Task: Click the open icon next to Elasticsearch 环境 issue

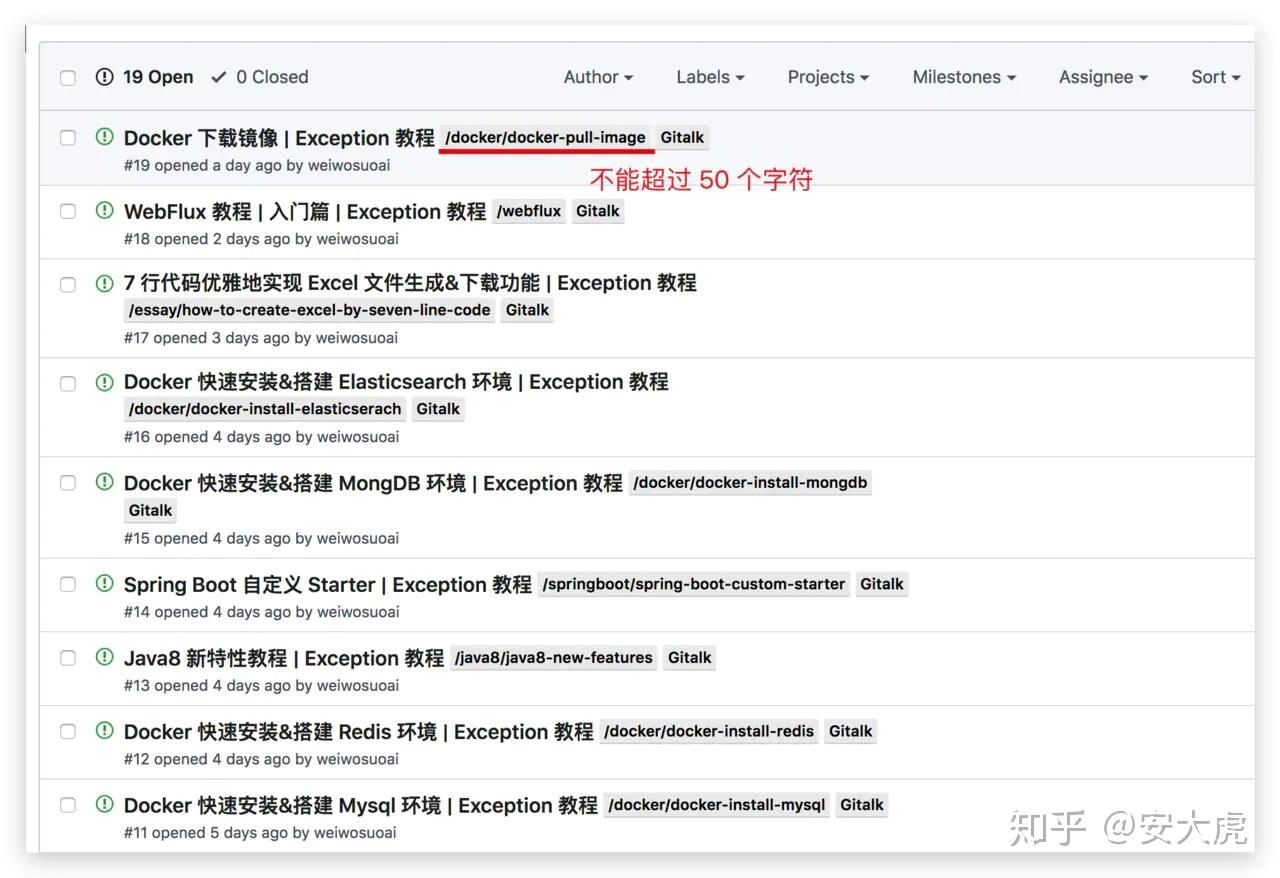Action: click(104, 382)
